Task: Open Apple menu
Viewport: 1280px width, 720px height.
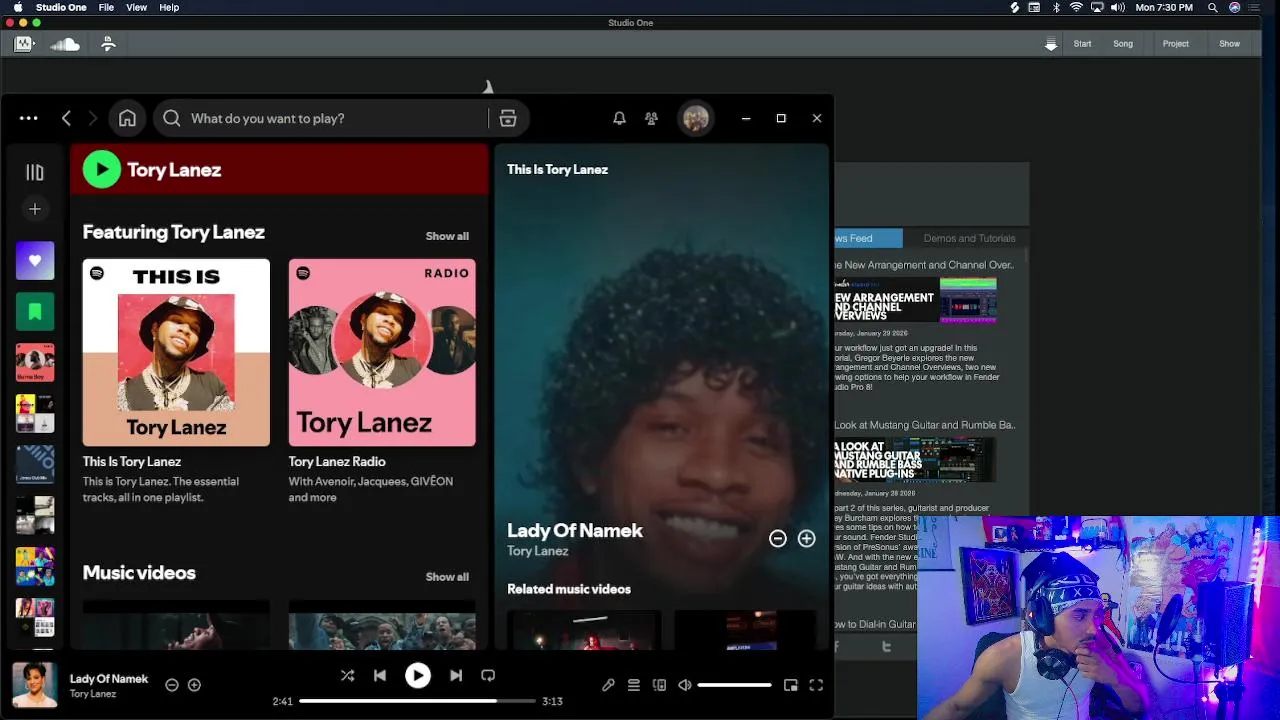Action: tap(17, 7)
